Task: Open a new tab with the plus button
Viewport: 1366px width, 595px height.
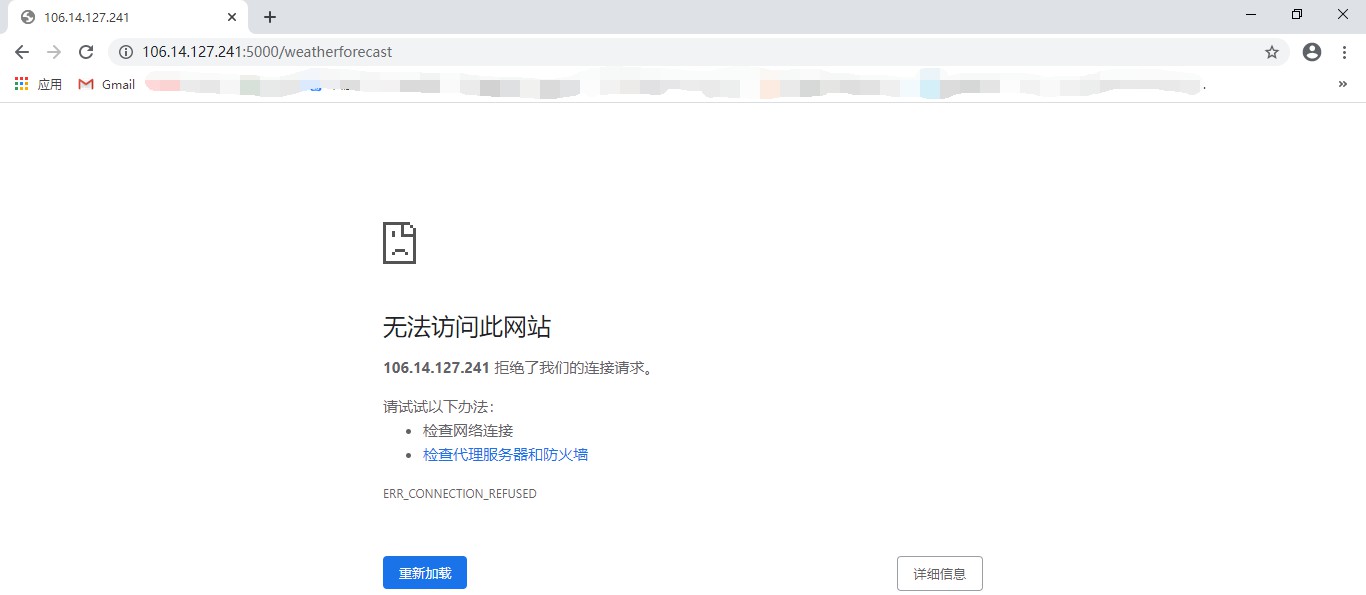Action: pos(270,17)
